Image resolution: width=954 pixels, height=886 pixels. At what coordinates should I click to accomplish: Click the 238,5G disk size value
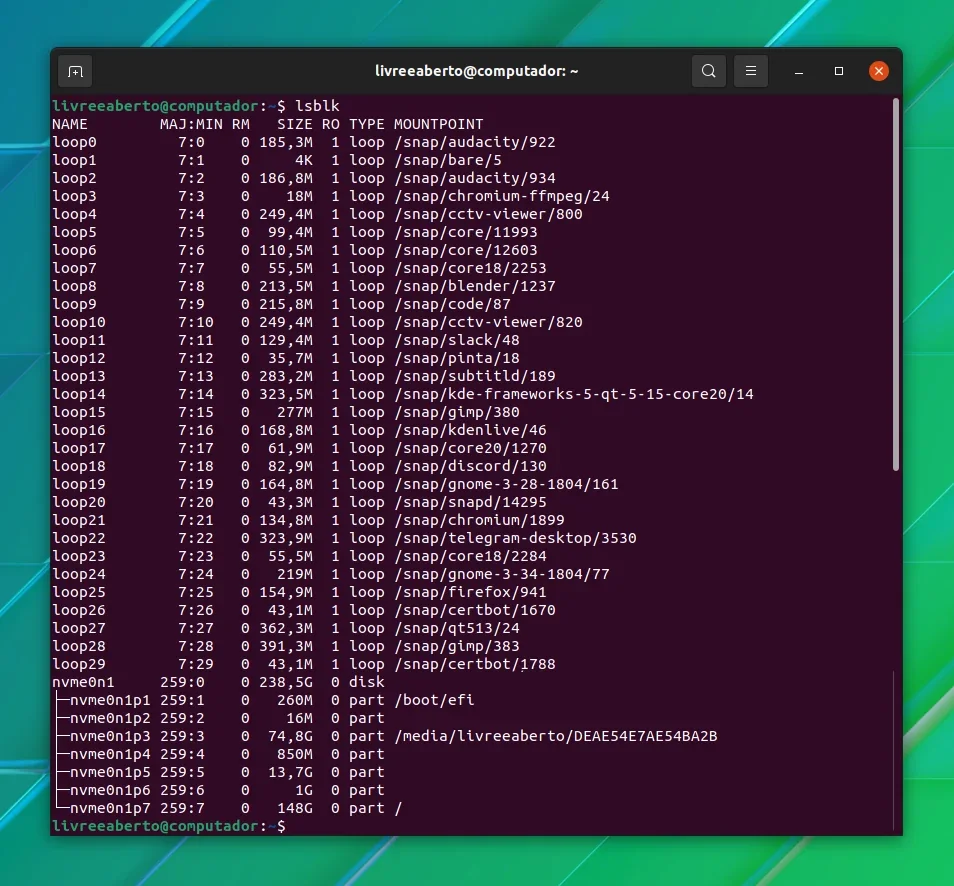coord(286,682)
